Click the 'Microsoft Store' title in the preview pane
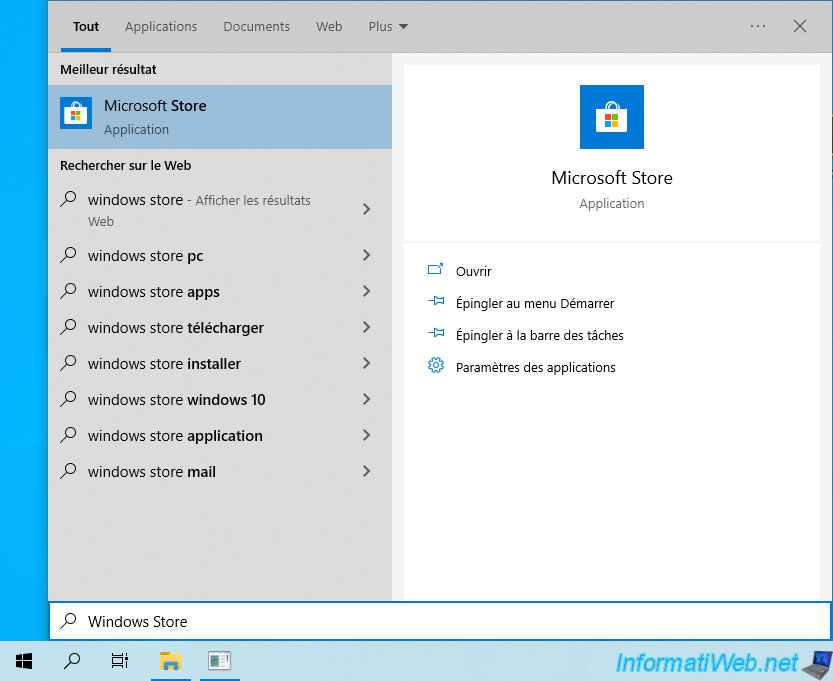This screenshot has height=681, width=833. click(x=611, y=177)
